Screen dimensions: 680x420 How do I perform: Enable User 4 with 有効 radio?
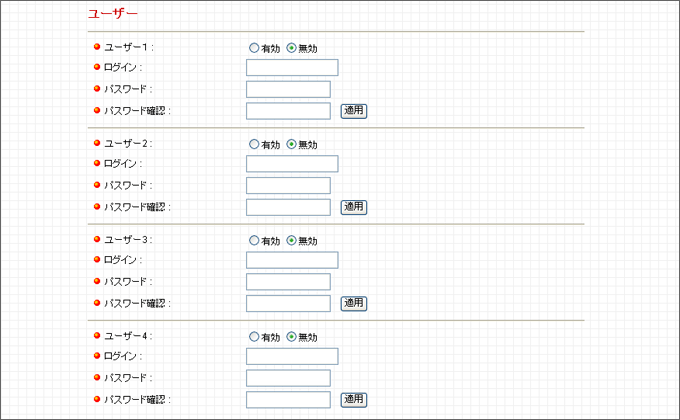(x=254, y=337)
